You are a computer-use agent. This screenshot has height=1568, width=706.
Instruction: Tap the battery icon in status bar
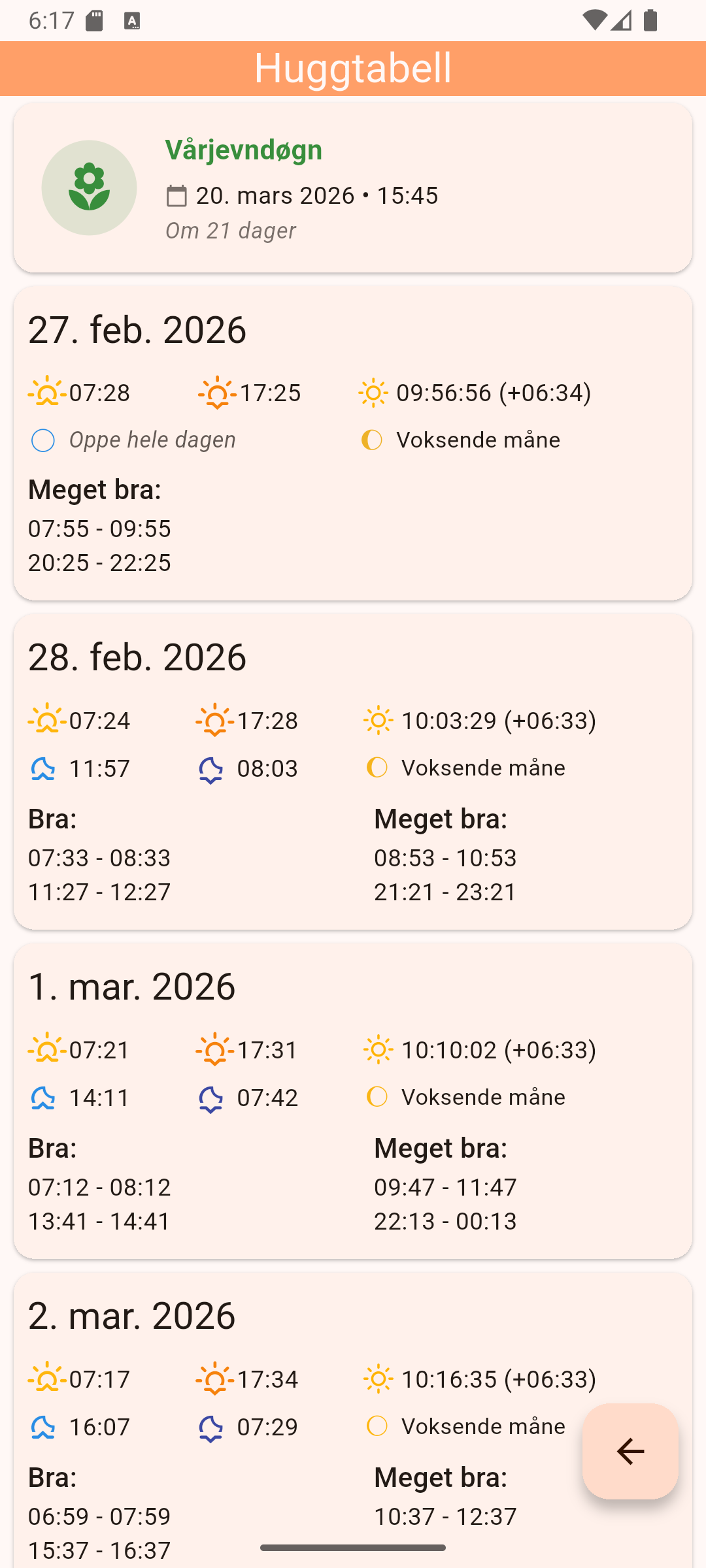(x=650, y=20)
